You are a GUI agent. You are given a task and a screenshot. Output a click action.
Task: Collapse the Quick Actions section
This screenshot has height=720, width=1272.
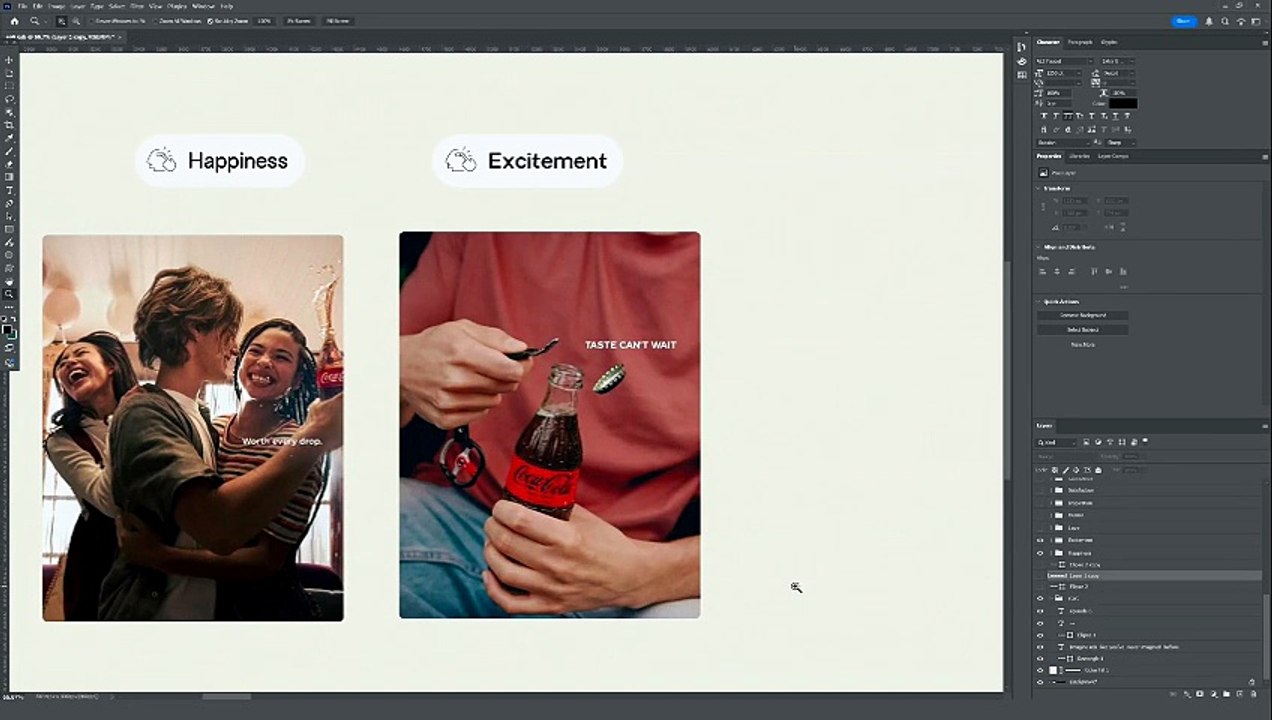pos(1037,302)
